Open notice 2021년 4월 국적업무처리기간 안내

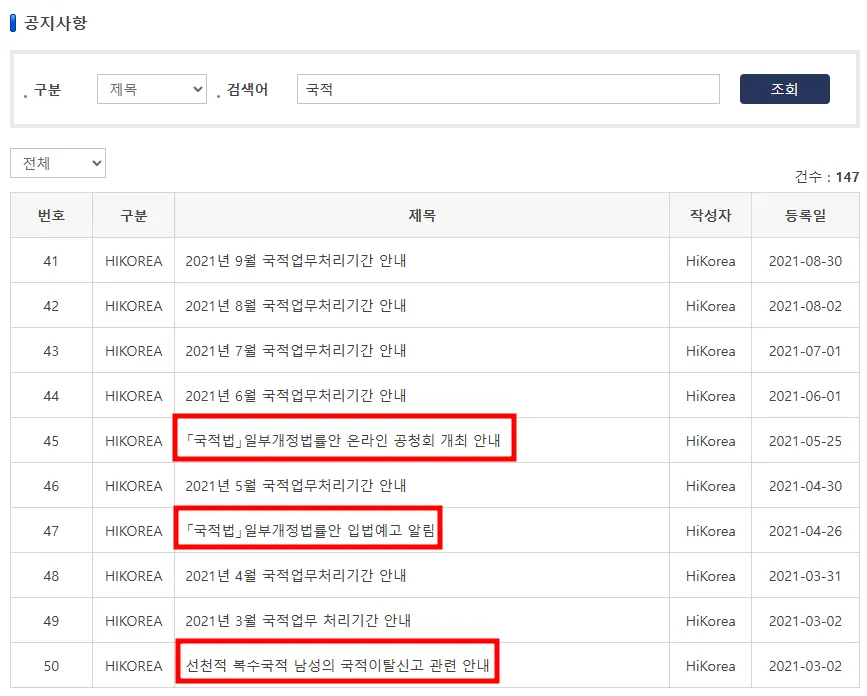[x=296, y=576]
